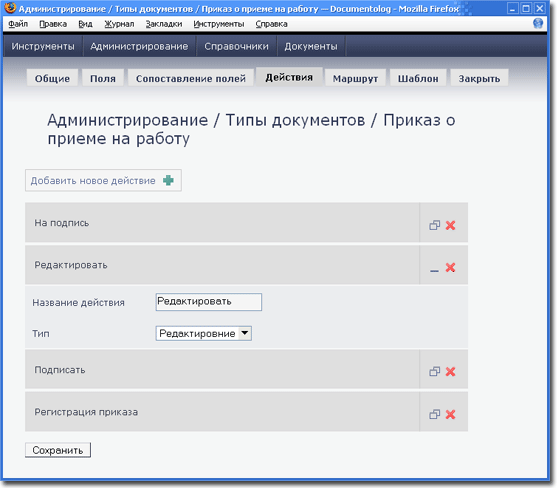Focus the Название действия text field
The image size is (558, 488).
(209, 302)
